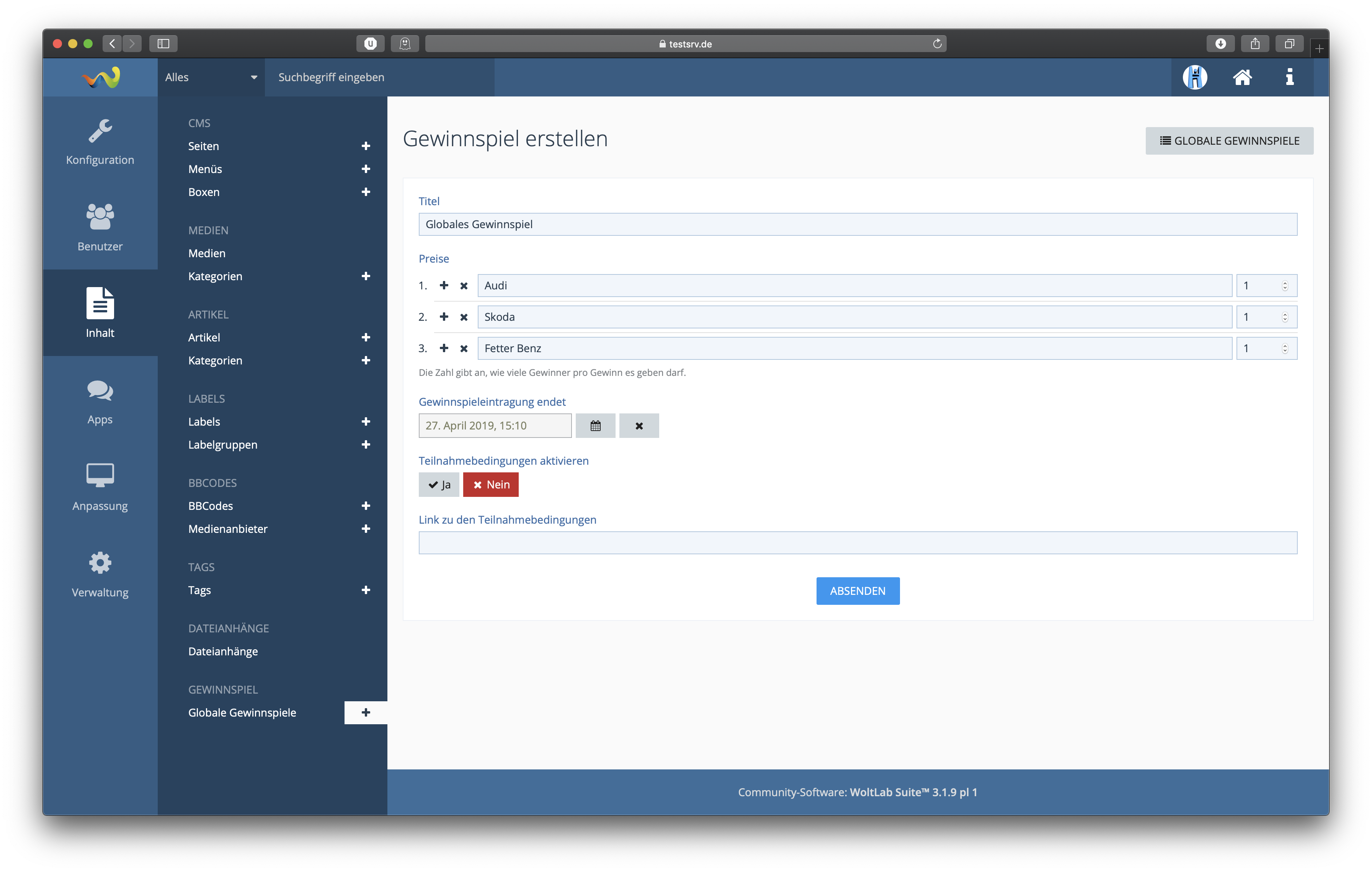Clear the Gewinnspieleintragung end date
Image resolution: width=1372 pixels, height=872 pixels.
639,425
